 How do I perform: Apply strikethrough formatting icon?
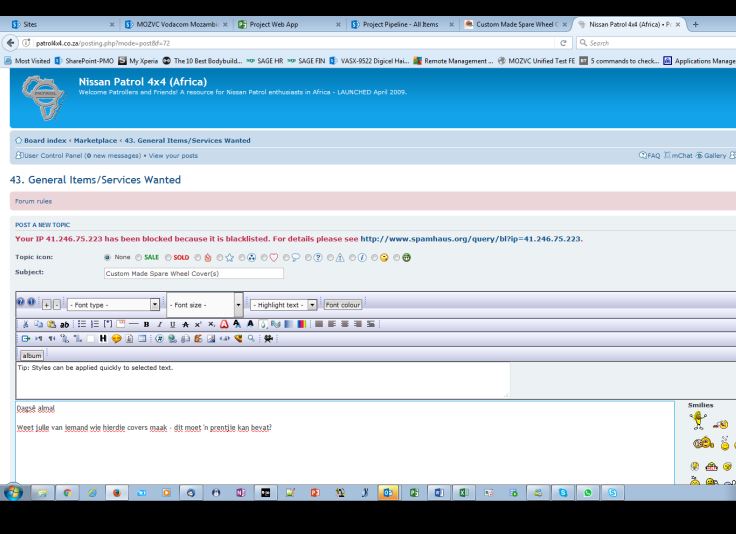tap(185, 324)
